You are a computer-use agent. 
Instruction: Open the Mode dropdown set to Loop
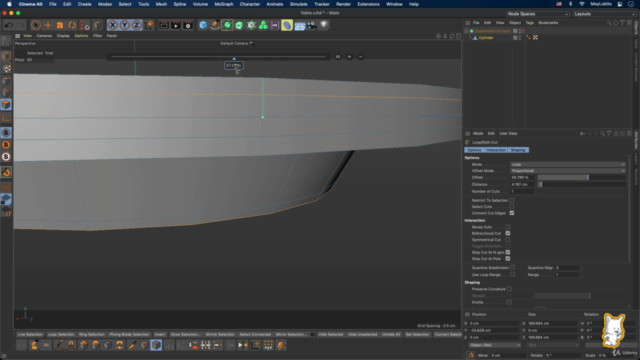point(567,164)
